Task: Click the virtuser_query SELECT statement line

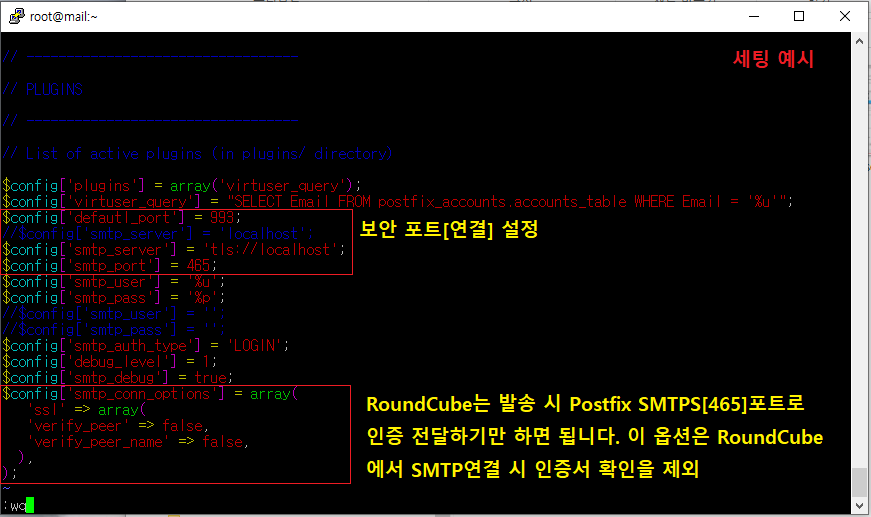Action: [398, 201]
